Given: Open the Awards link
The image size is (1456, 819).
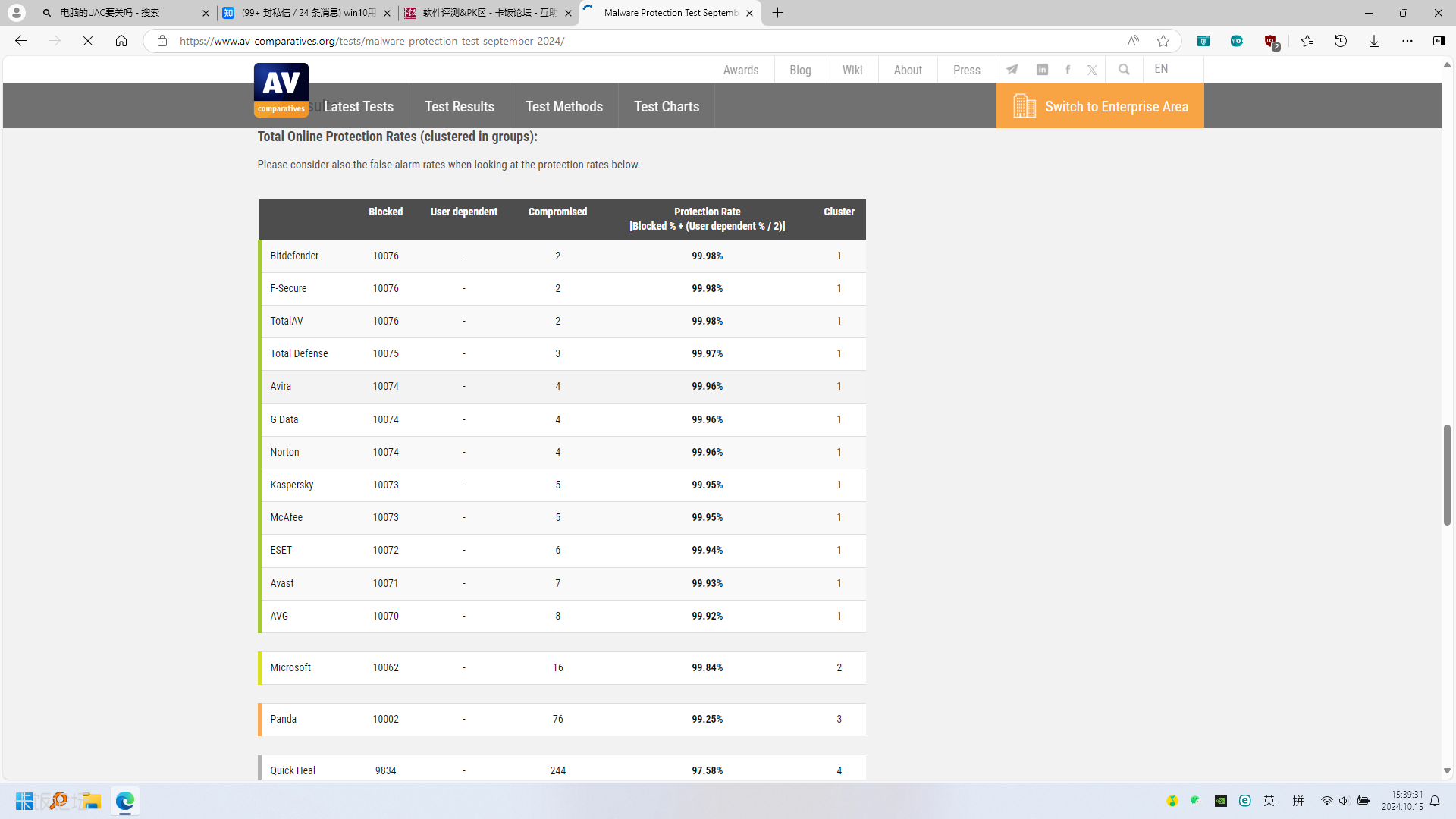Looking at the screenshot, I should point(740,70).
